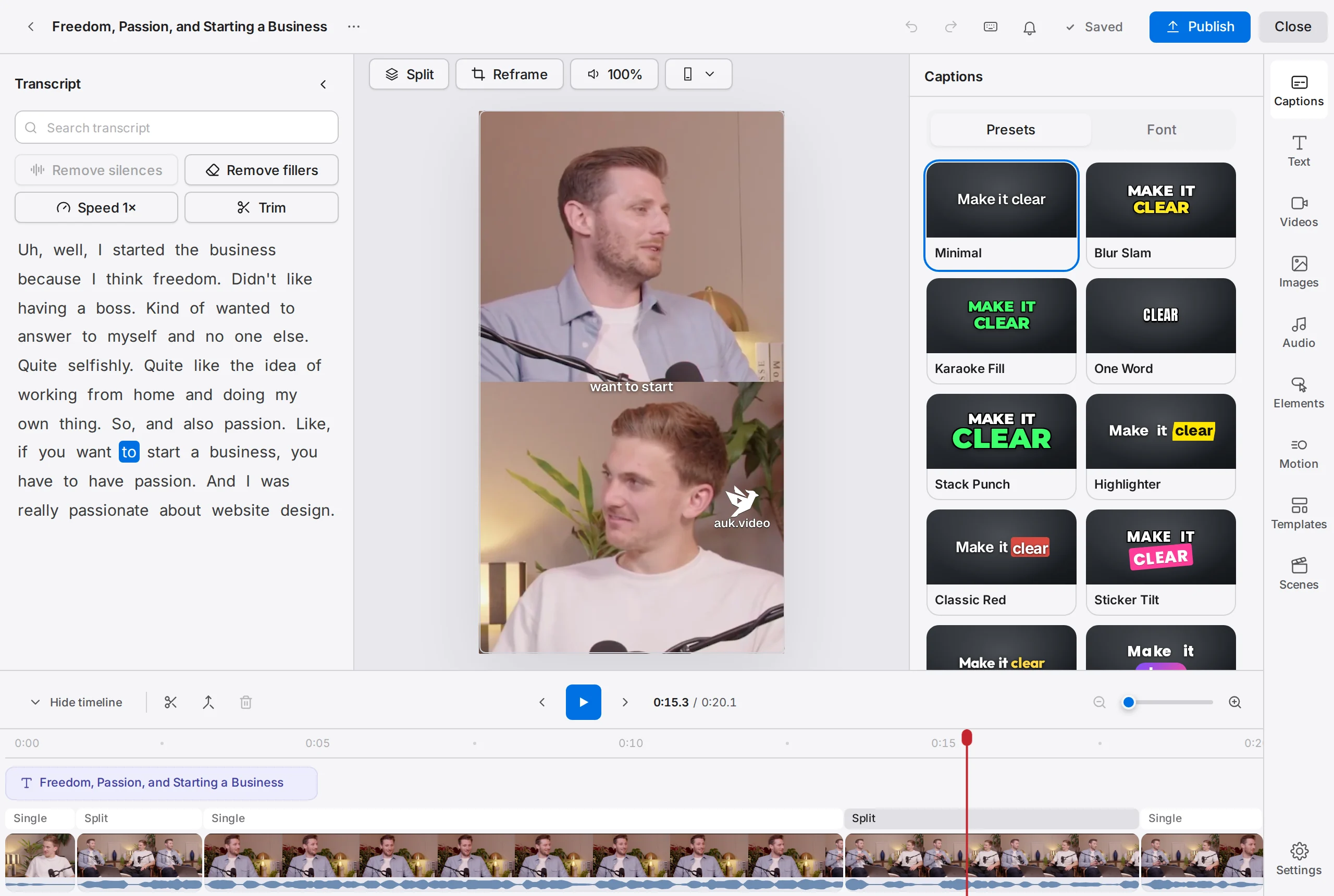Click the Publish button
The image size is (1334, 896).
pyautogui.click(x=1199, y=26)
